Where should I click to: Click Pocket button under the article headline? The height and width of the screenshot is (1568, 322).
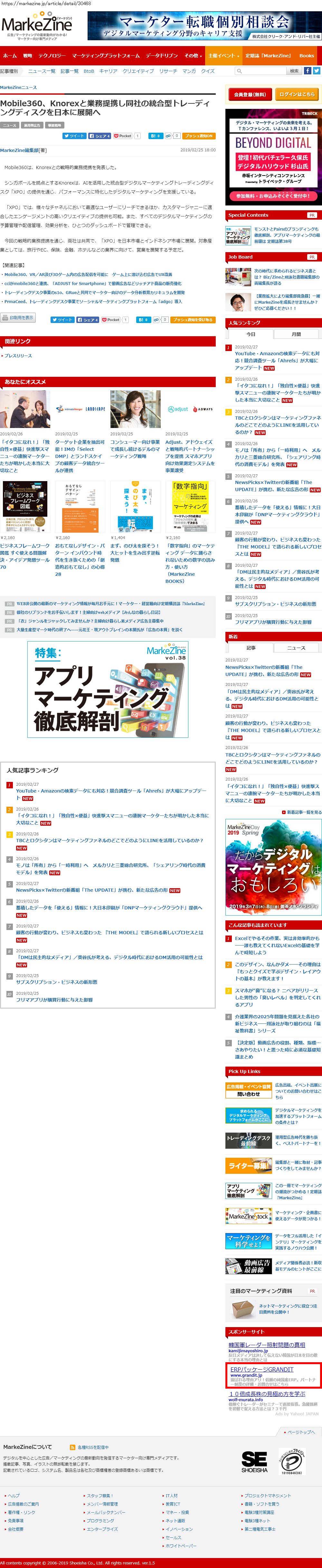coord(123,136)
